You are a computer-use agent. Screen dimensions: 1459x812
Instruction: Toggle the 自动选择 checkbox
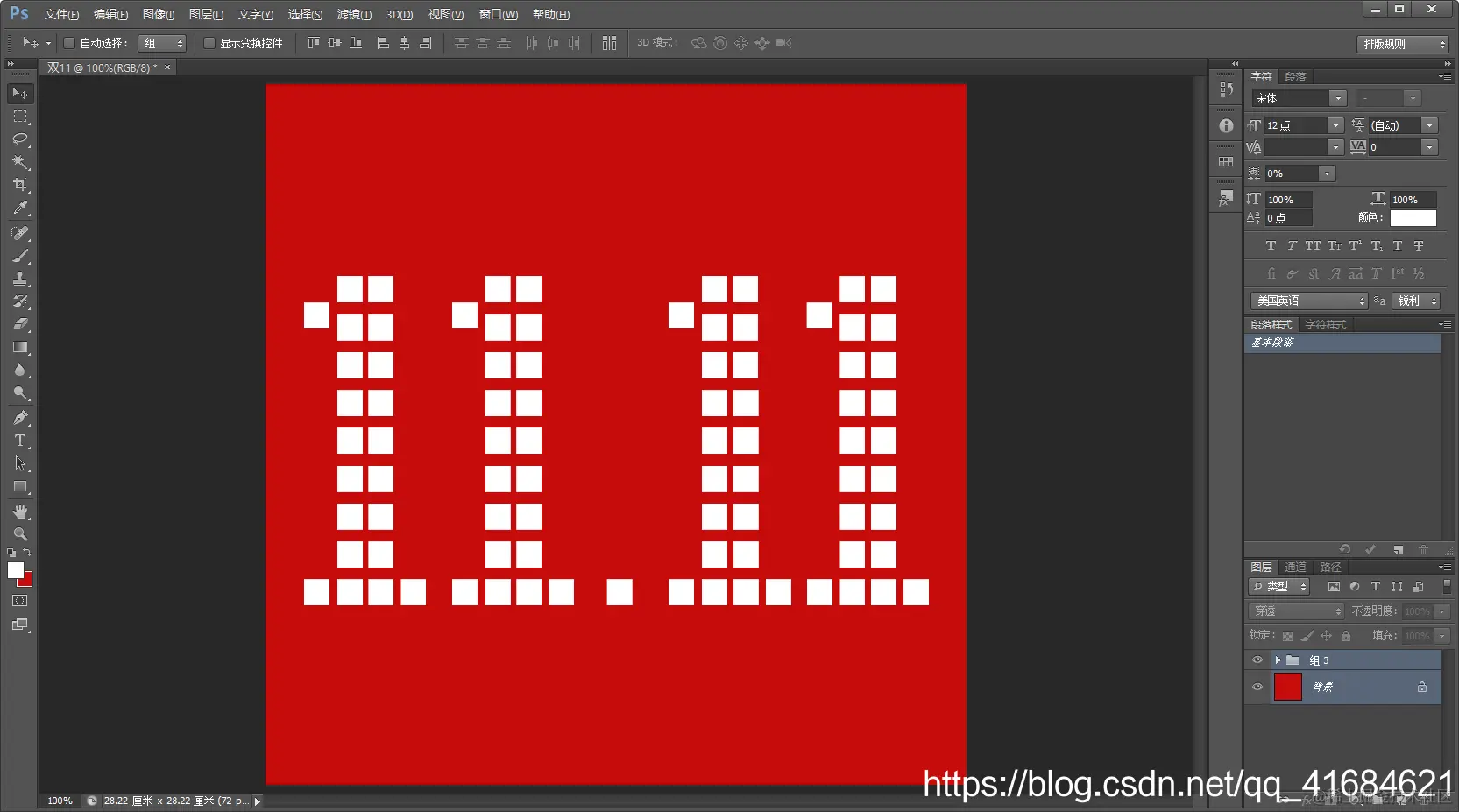point(69,43)
